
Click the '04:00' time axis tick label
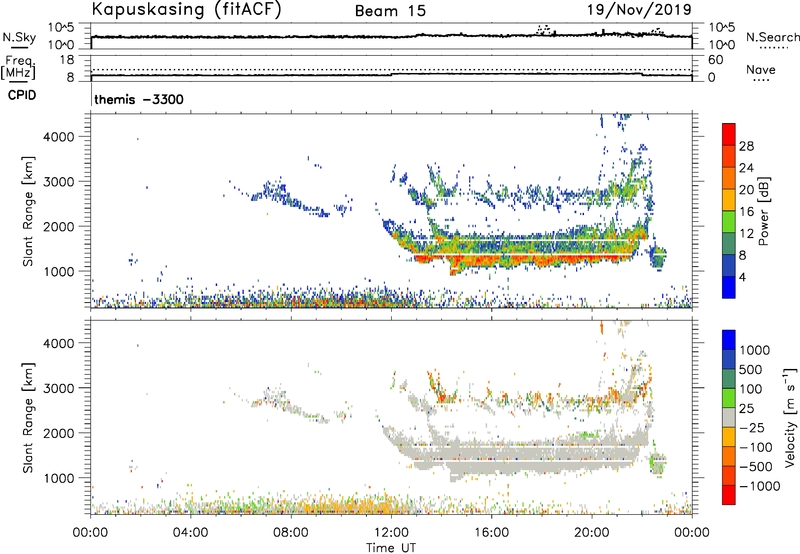click(190, 533)
